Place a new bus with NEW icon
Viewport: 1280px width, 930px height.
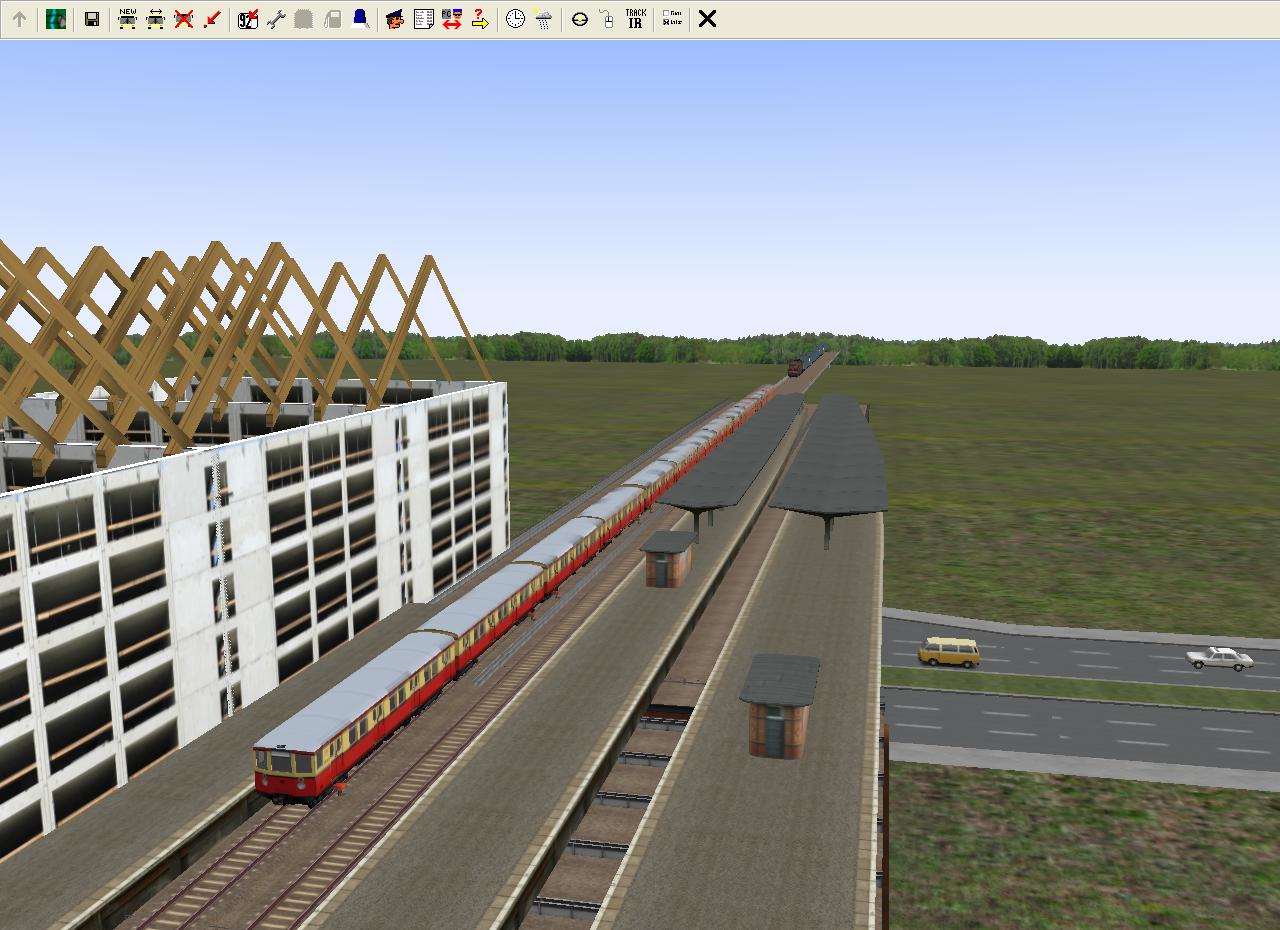127,19
